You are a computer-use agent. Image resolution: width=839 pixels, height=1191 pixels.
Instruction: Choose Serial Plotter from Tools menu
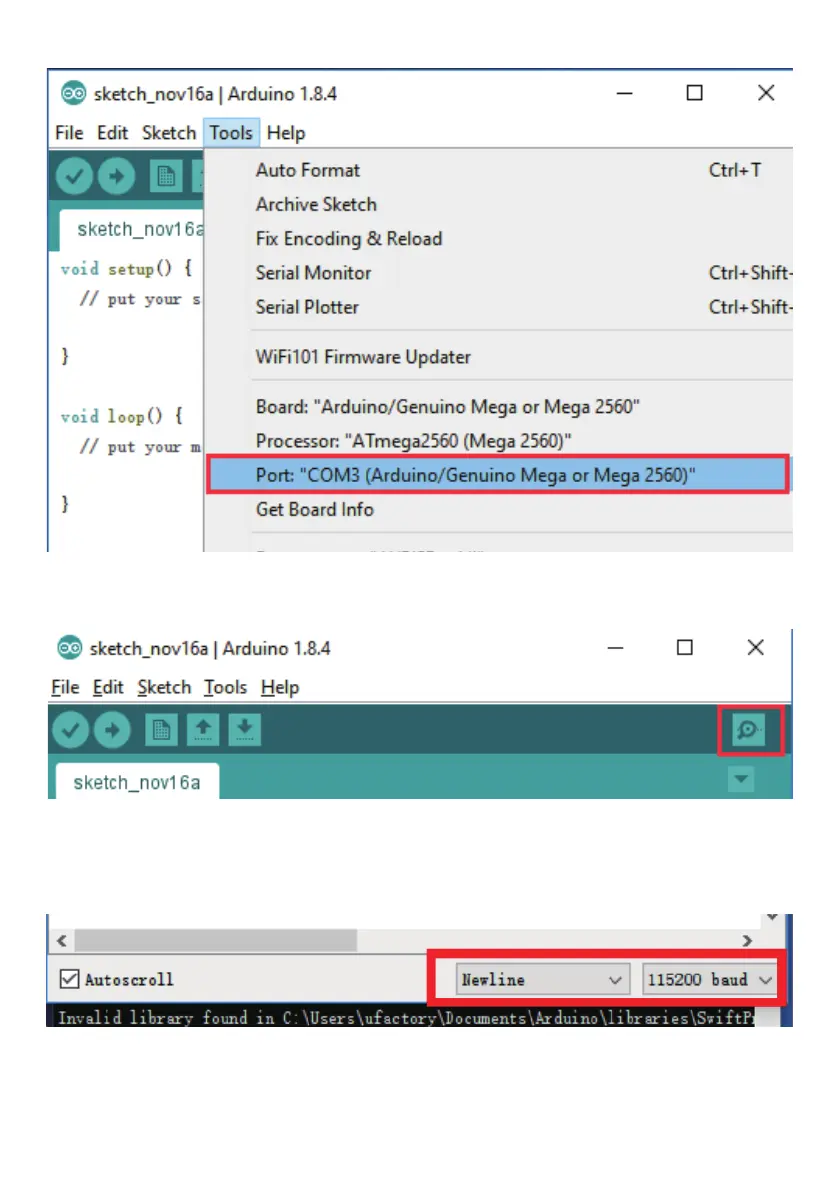click(500, 307)
